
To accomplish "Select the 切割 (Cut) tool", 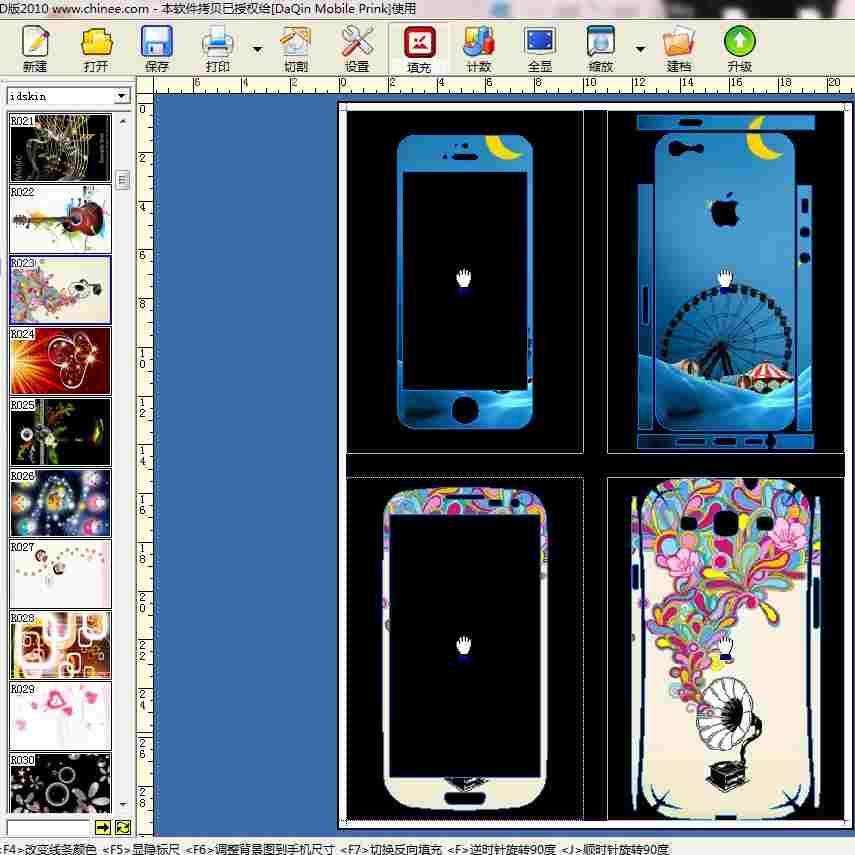I will point(296,48).
